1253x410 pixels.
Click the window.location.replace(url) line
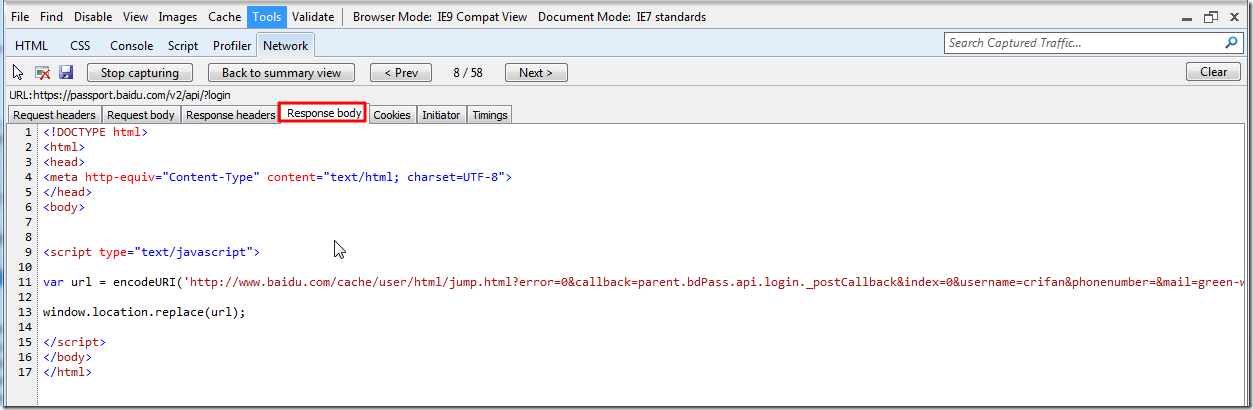[x=144, y=312]
